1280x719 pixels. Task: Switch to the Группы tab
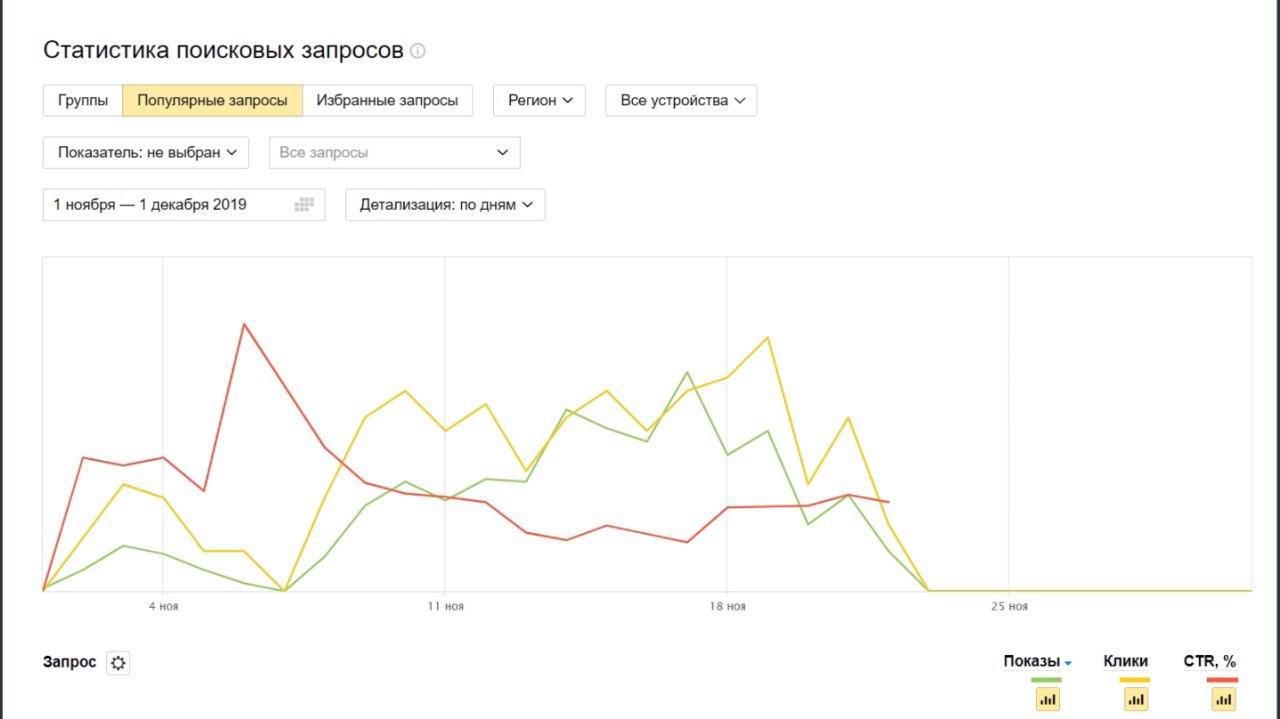[x=83, y=100]
